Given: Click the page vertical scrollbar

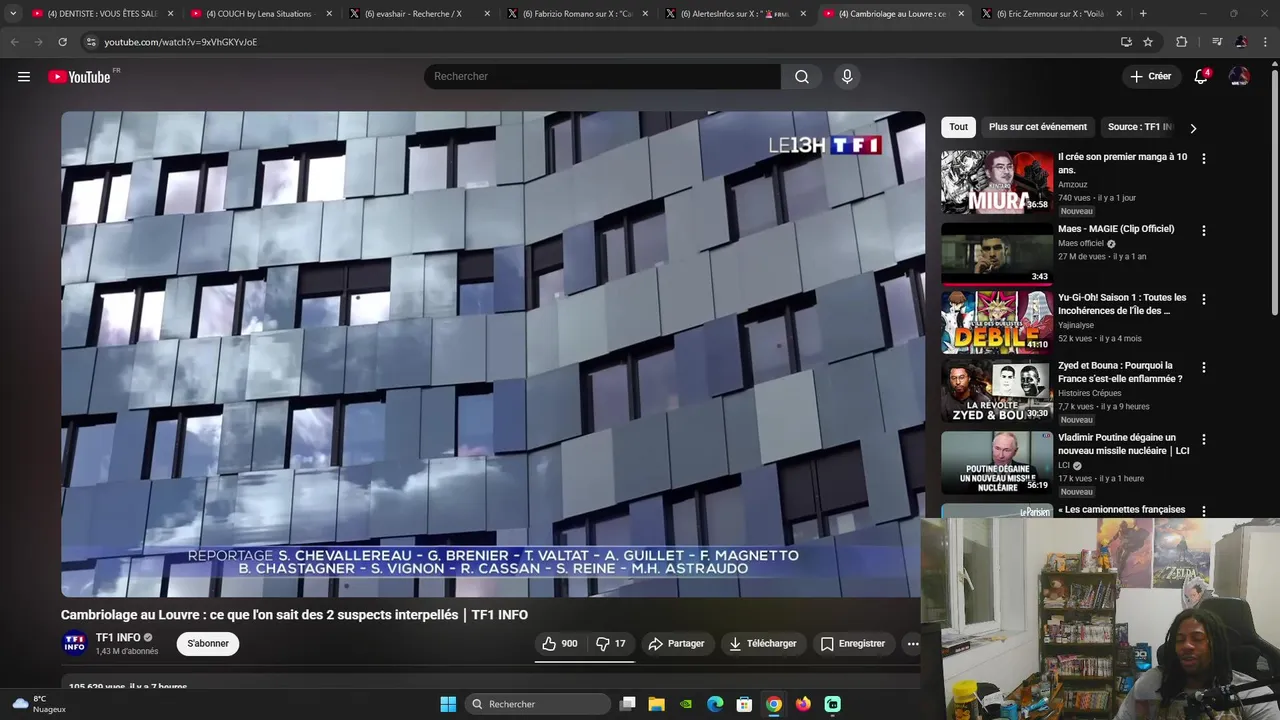Looking at the screenshot, I should (x=1274, y=190).
